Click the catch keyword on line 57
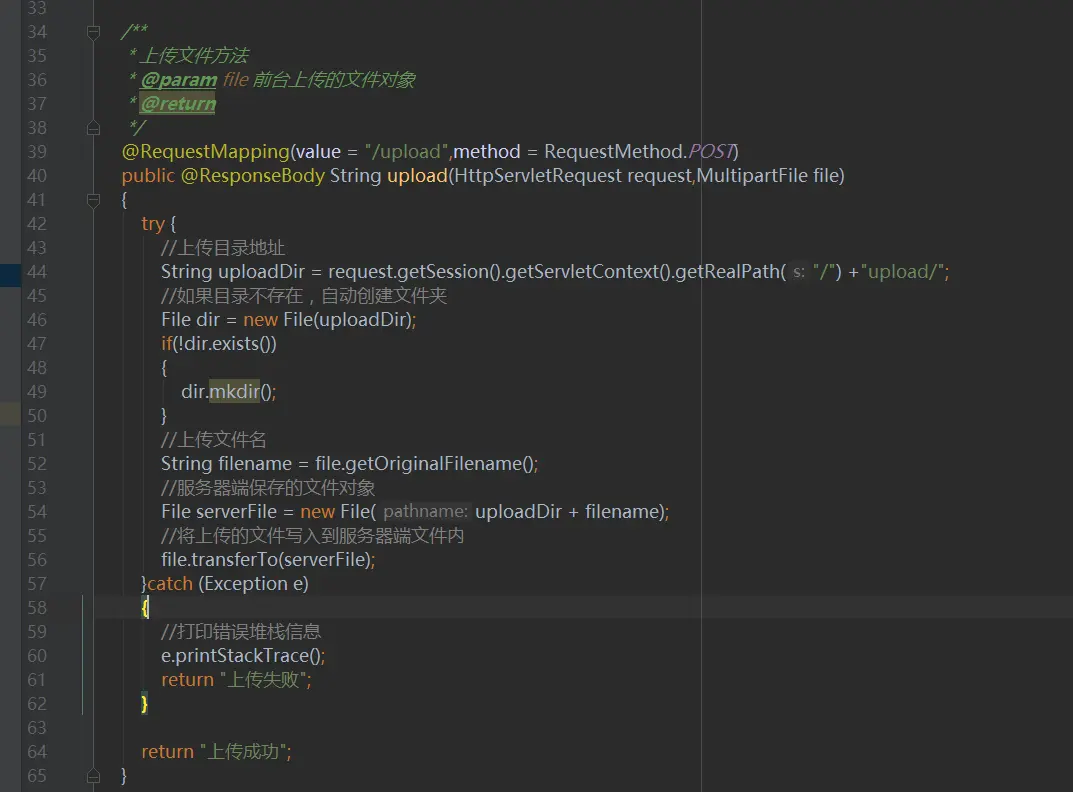 pos(170,584)
